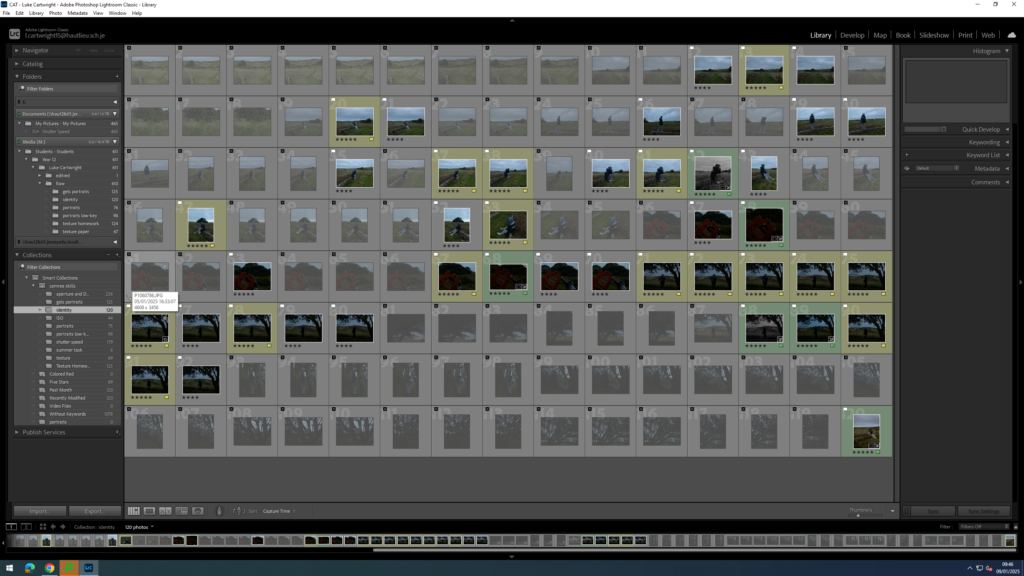Open Microsoft Edge from the taskbar
Image resolution: width=1024 pixels, height=576 pixels.
[29, 568]
